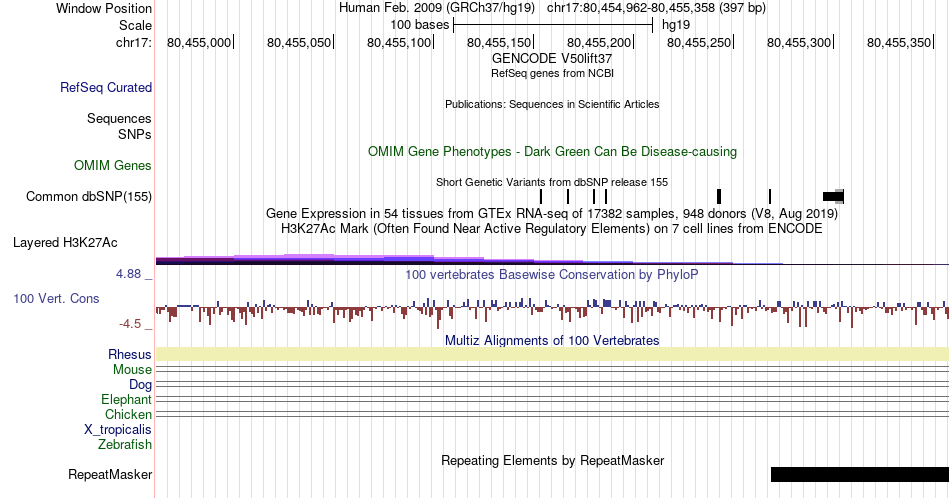Click the 80,455,250 ruler coordinate
The image size is (950, 498).
pyautogui.click(x=699, y=42)
